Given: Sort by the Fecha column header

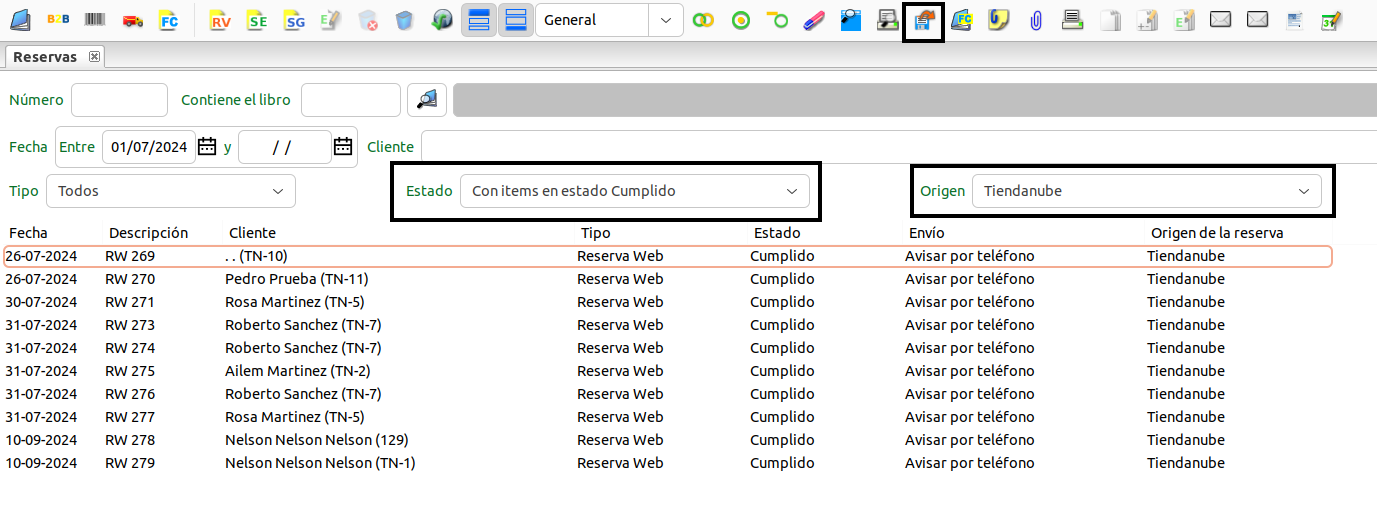Looking at the screenshot, I should click(28, 233).
